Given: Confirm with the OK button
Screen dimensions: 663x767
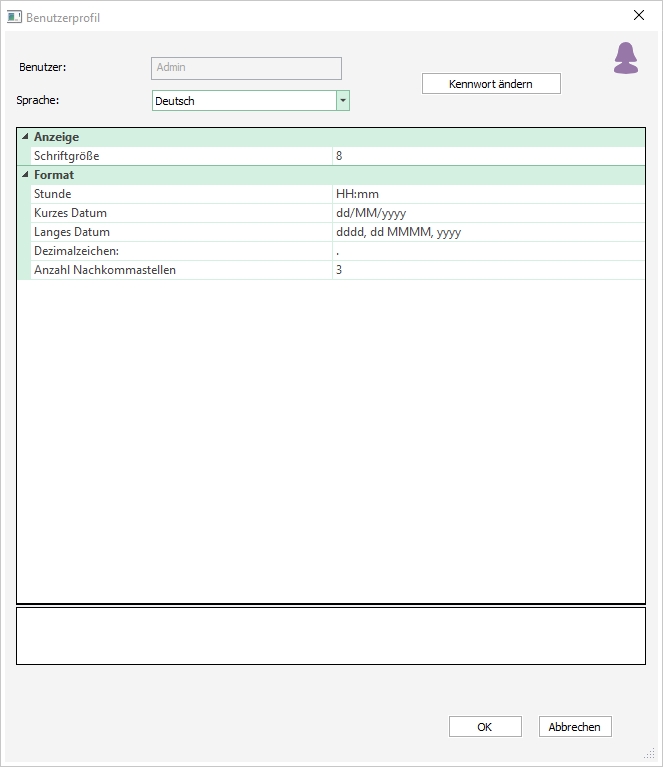Looking at the screenshot, I should coord(485,727).
